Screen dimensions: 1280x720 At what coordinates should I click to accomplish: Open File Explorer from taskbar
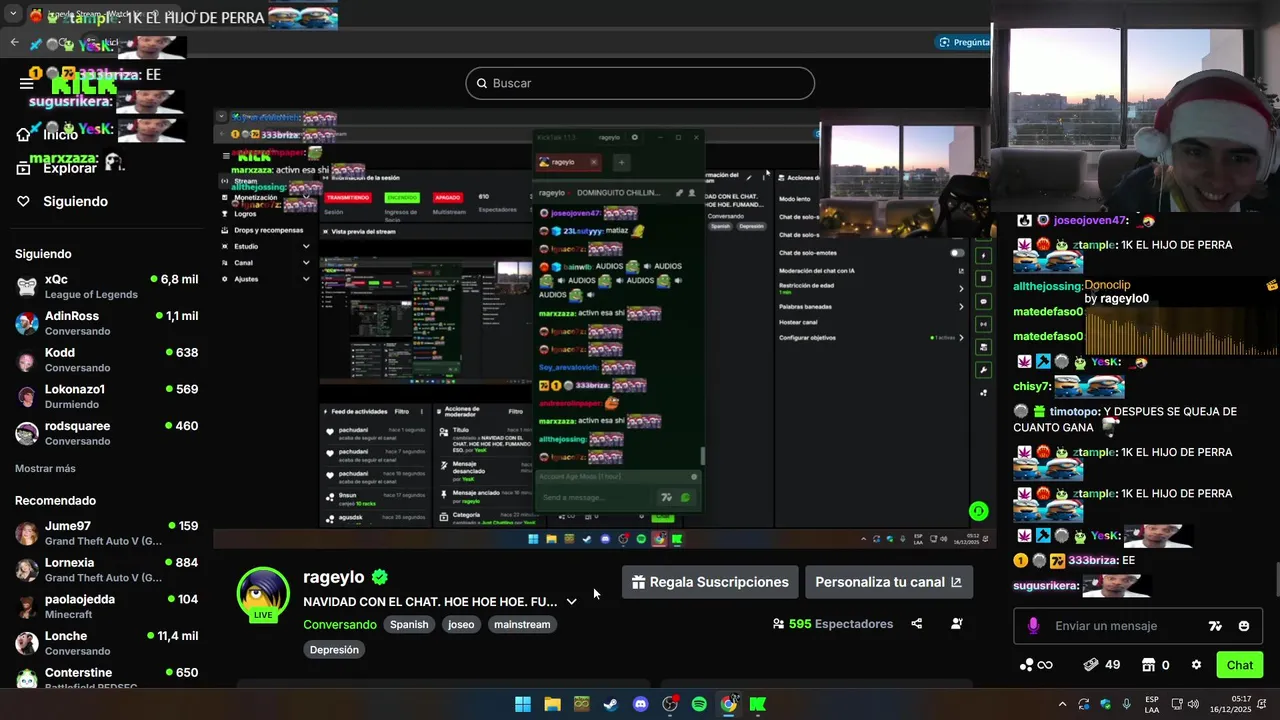(x=552, y=704)
